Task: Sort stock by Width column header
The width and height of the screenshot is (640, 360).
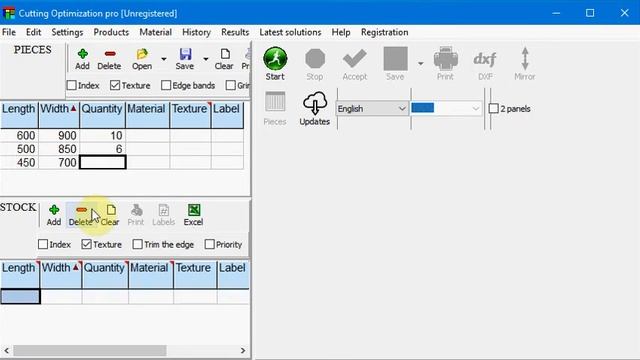Action: click(61, 274)
